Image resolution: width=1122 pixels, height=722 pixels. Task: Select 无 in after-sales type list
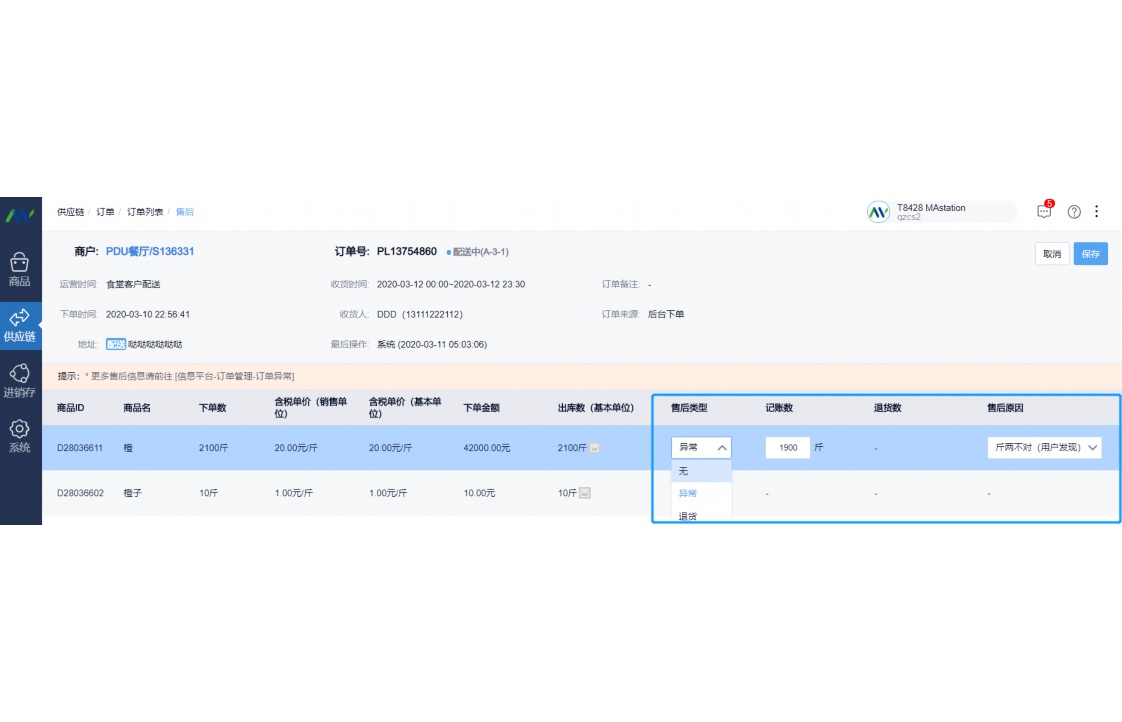coord(701,471)
